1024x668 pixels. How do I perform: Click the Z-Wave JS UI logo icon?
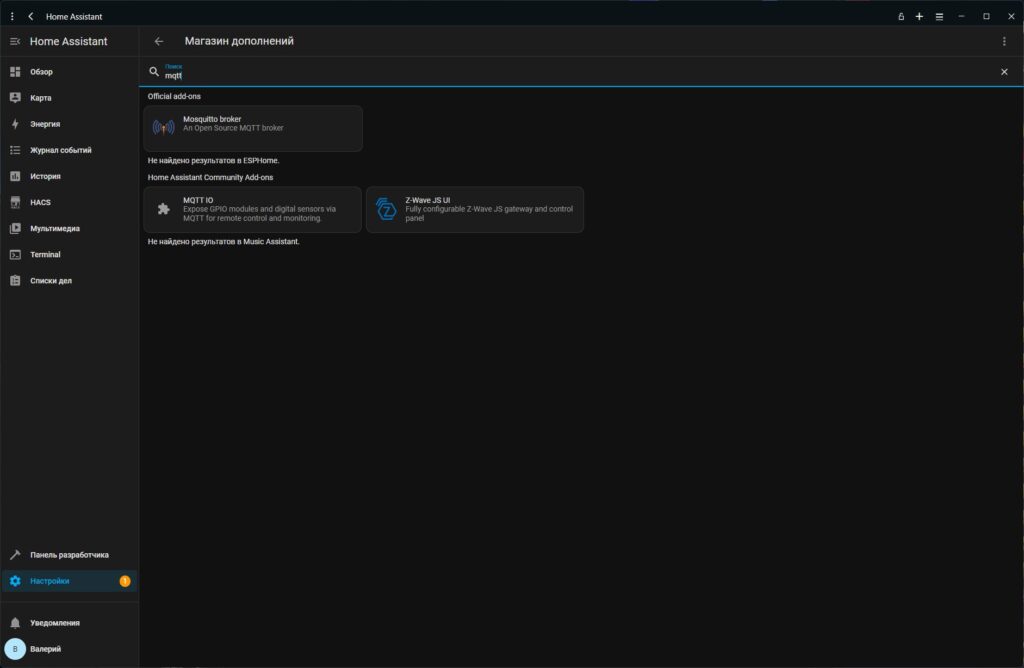tap(386, 209)
